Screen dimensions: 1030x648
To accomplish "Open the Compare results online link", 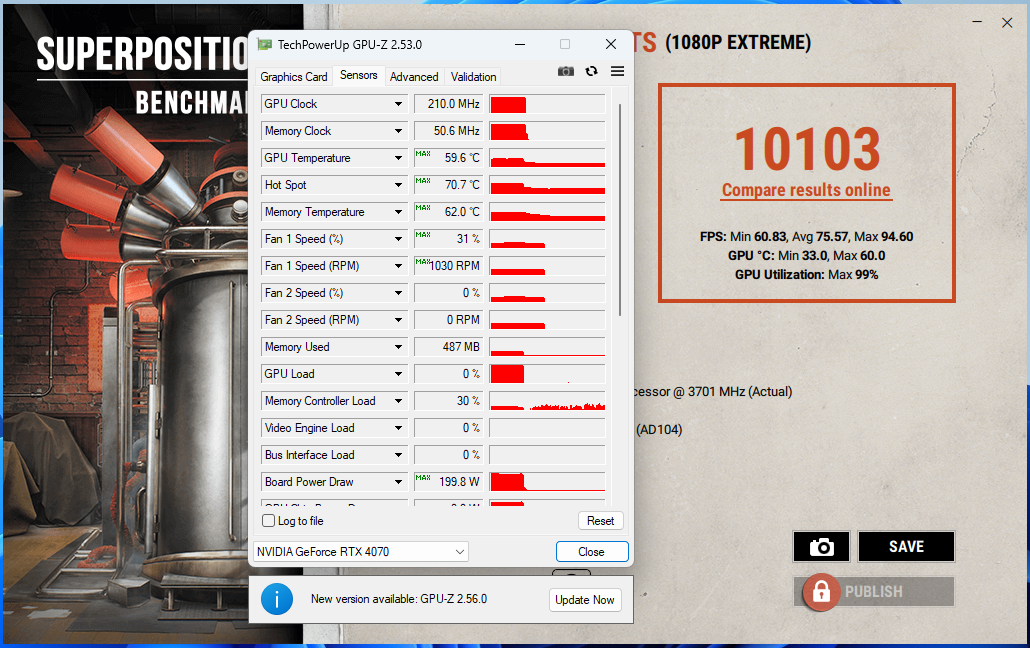I will coord(806,190).
